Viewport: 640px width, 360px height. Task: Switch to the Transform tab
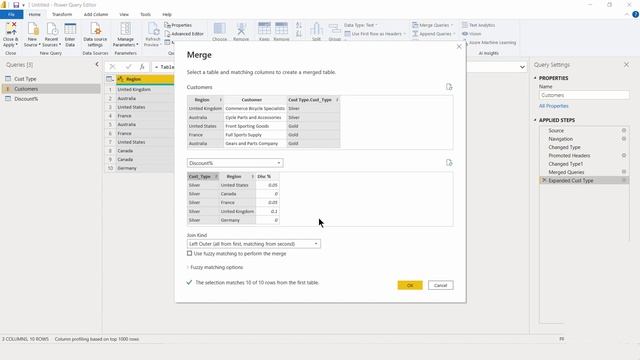(62, 14)
